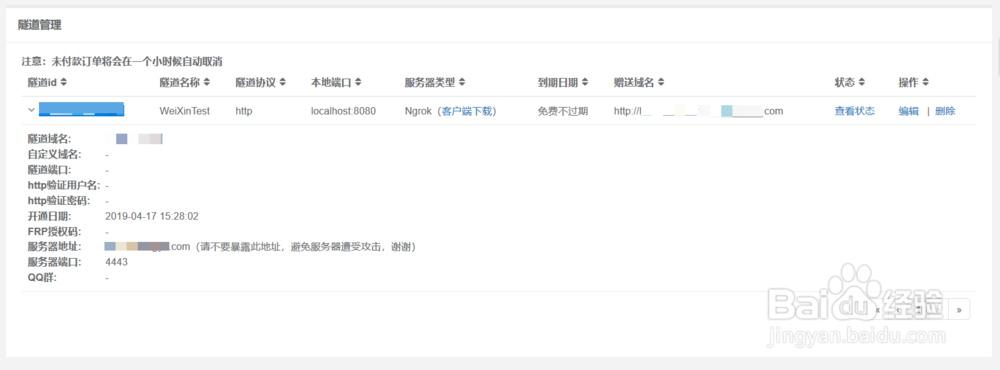Click the 服务器端口 label
Image resolution: width=1000 pixels, height=370 pixels.
(55, 262)
